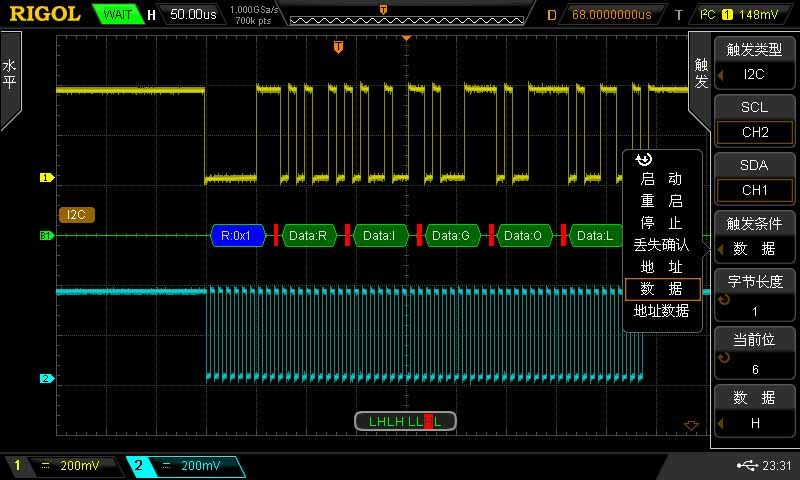Select 丢失确认 in the condition popup
The height and width of the screenshot is (480, 800).
[661, 244]
